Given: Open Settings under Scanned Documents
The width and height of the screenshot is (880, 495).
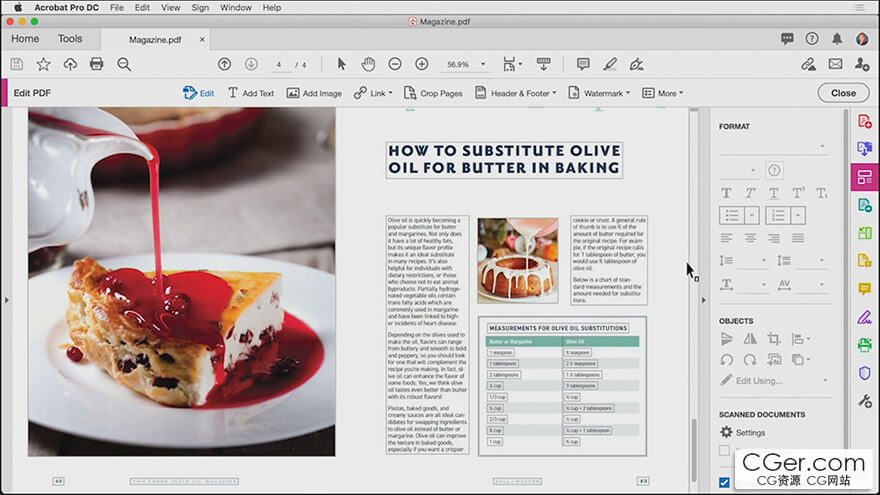Looking at the screenshot, I should coord(750,433).
